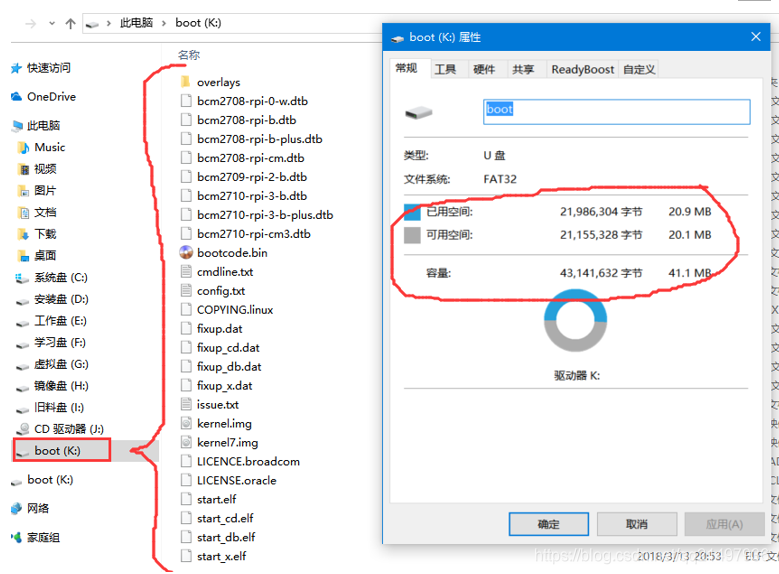Screen dimensions: 779x574
Task: Open the recent locations dropdown chevron
Action: point(52,23)
